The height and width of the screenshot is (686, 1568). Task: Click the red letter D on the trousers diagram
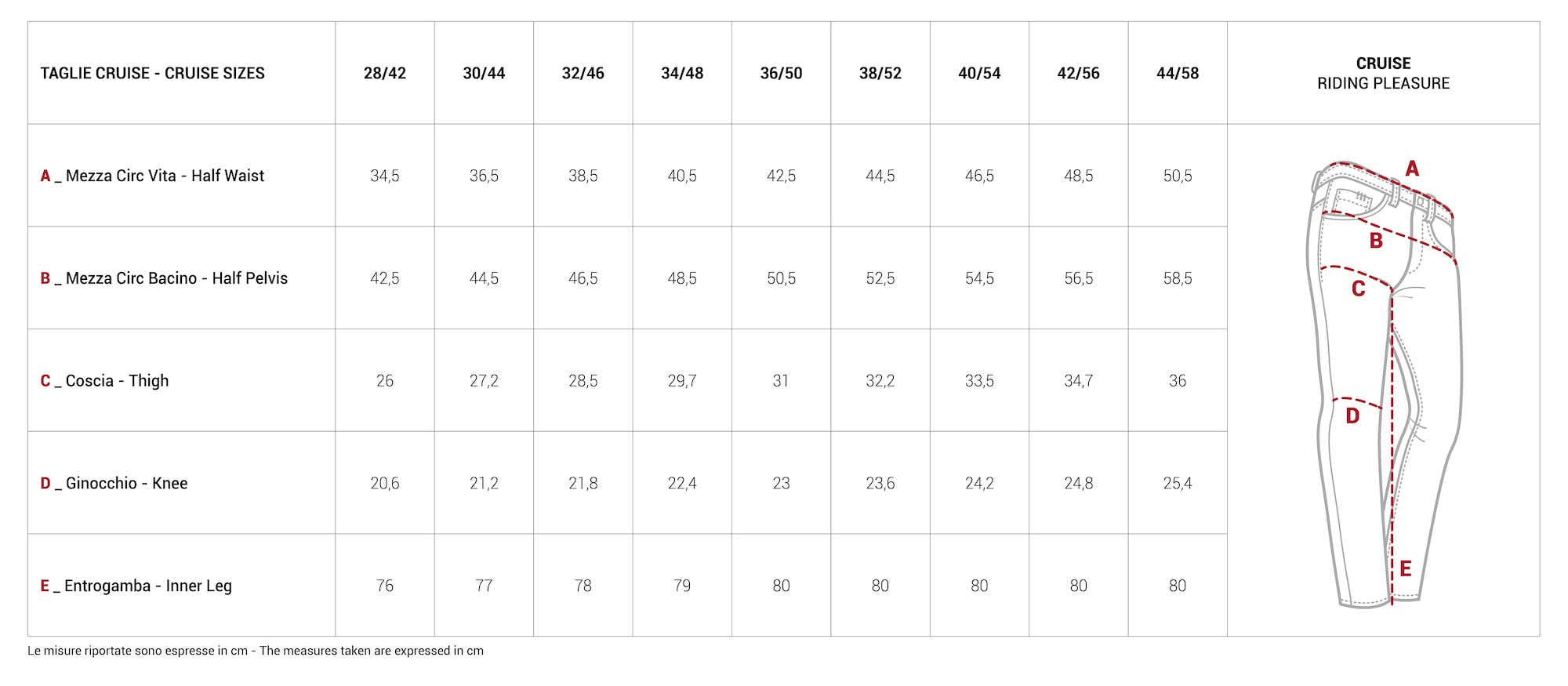[1352, 416]
